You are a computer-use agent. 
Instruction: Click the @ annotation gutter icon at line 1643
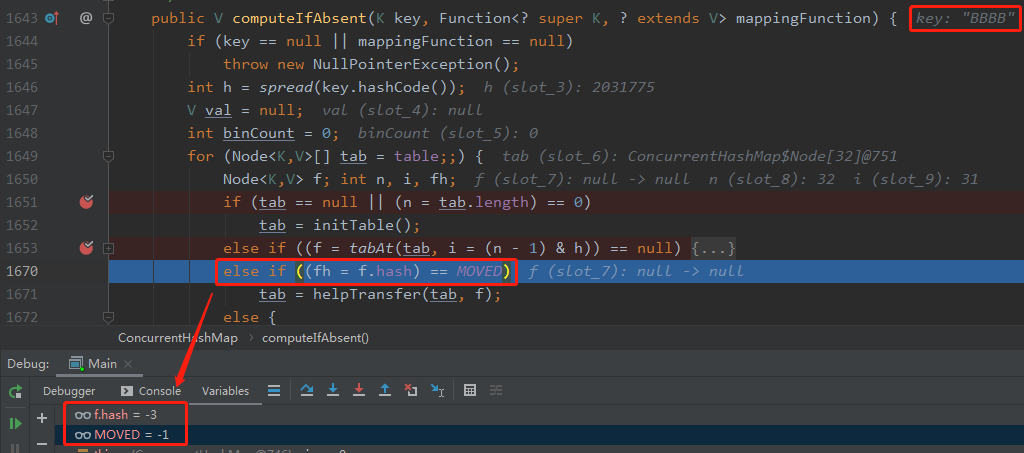(x=86, y=18)
